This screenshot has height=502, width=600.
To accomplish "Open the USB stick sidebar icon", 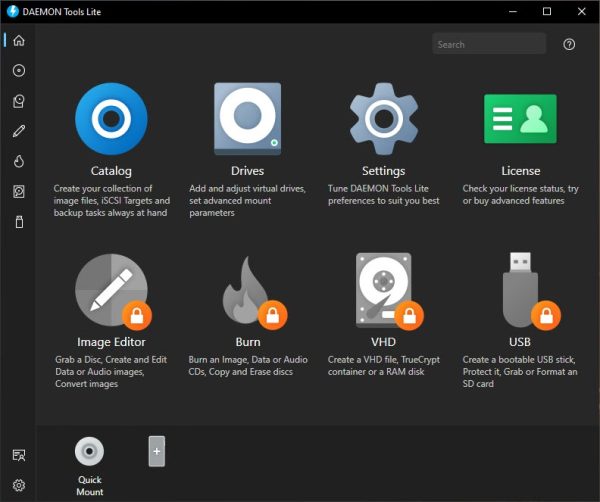I will (19, 222).
